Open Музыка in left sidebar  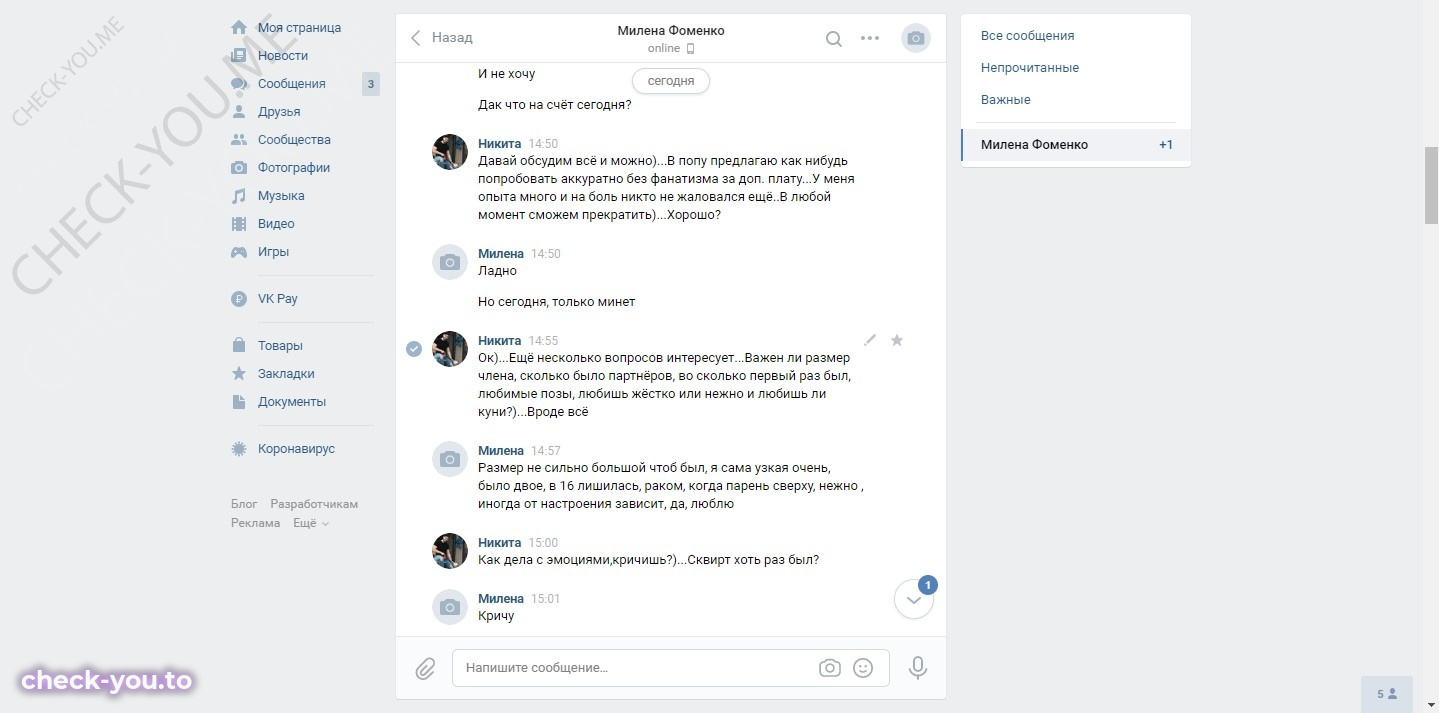[x=281, y=196]
